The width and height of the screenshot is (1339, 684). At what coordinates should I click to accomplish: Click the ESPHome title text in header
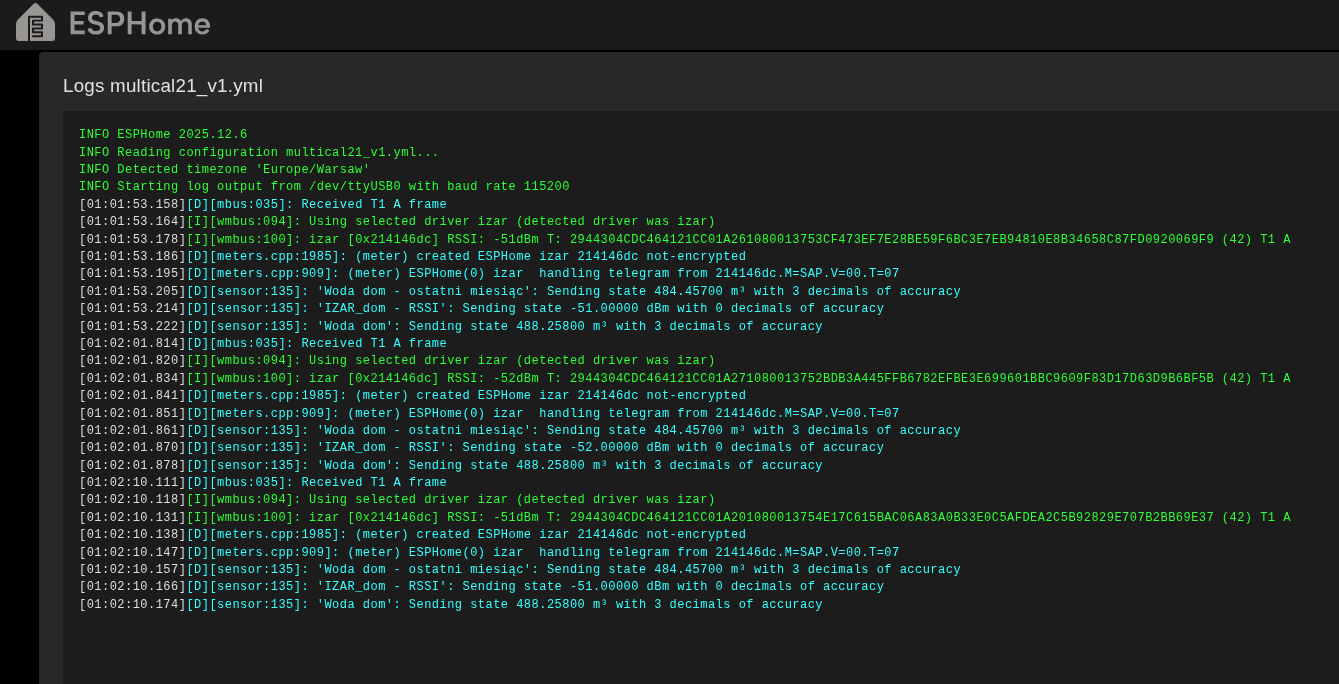coord(139,23)
